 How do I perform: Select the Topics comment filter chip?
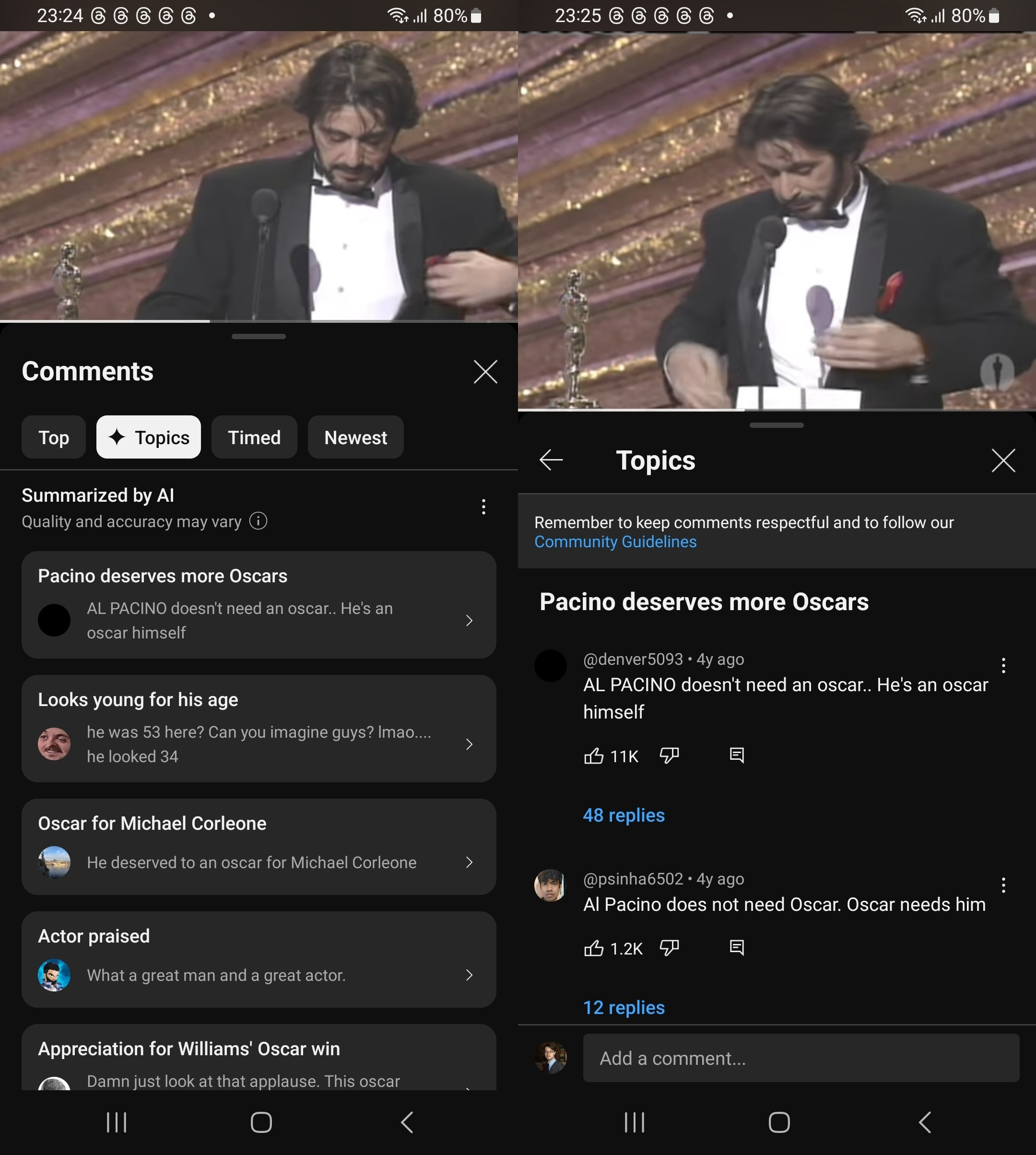149,437
